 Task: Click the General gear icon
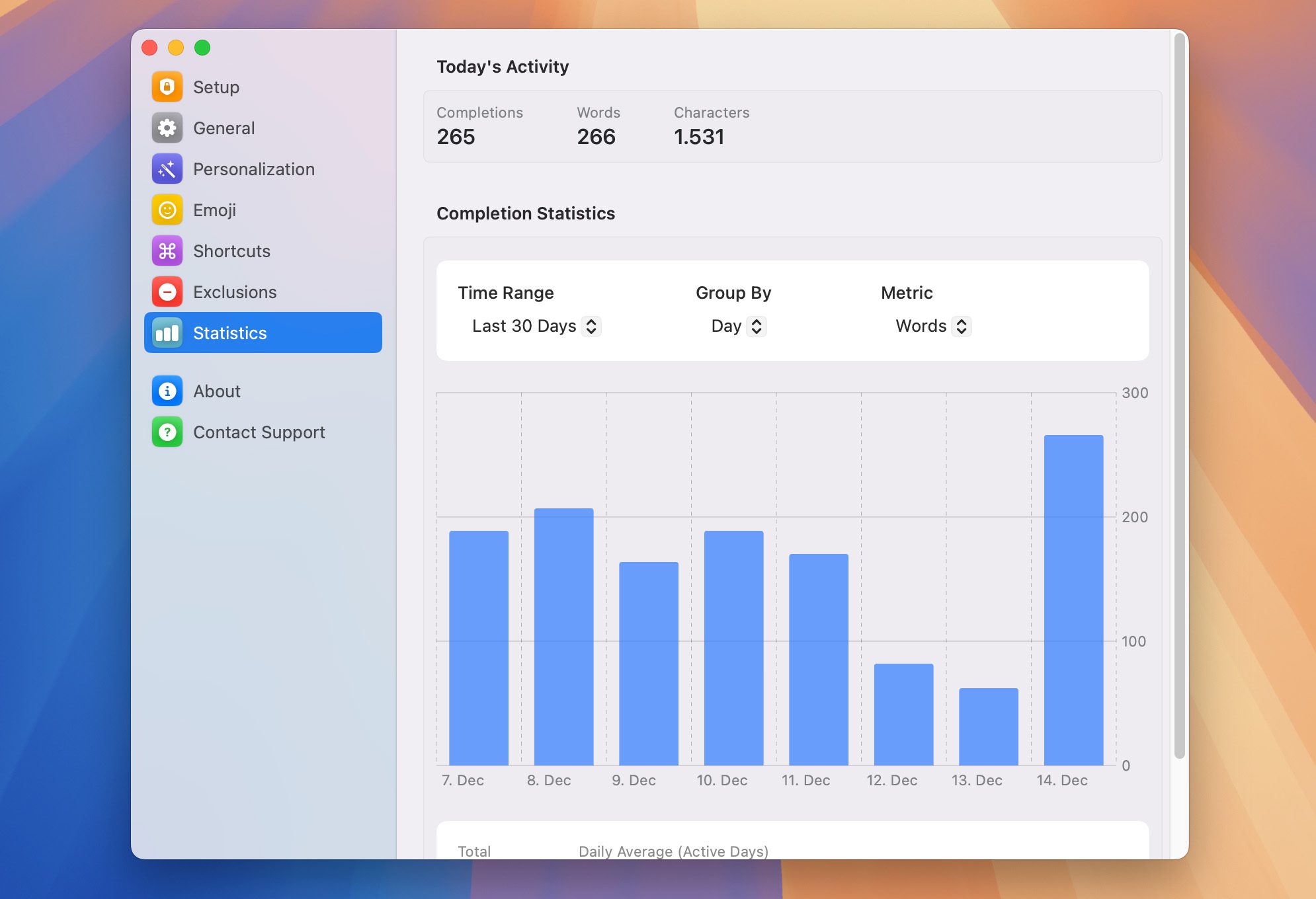[x=167, y=128]
